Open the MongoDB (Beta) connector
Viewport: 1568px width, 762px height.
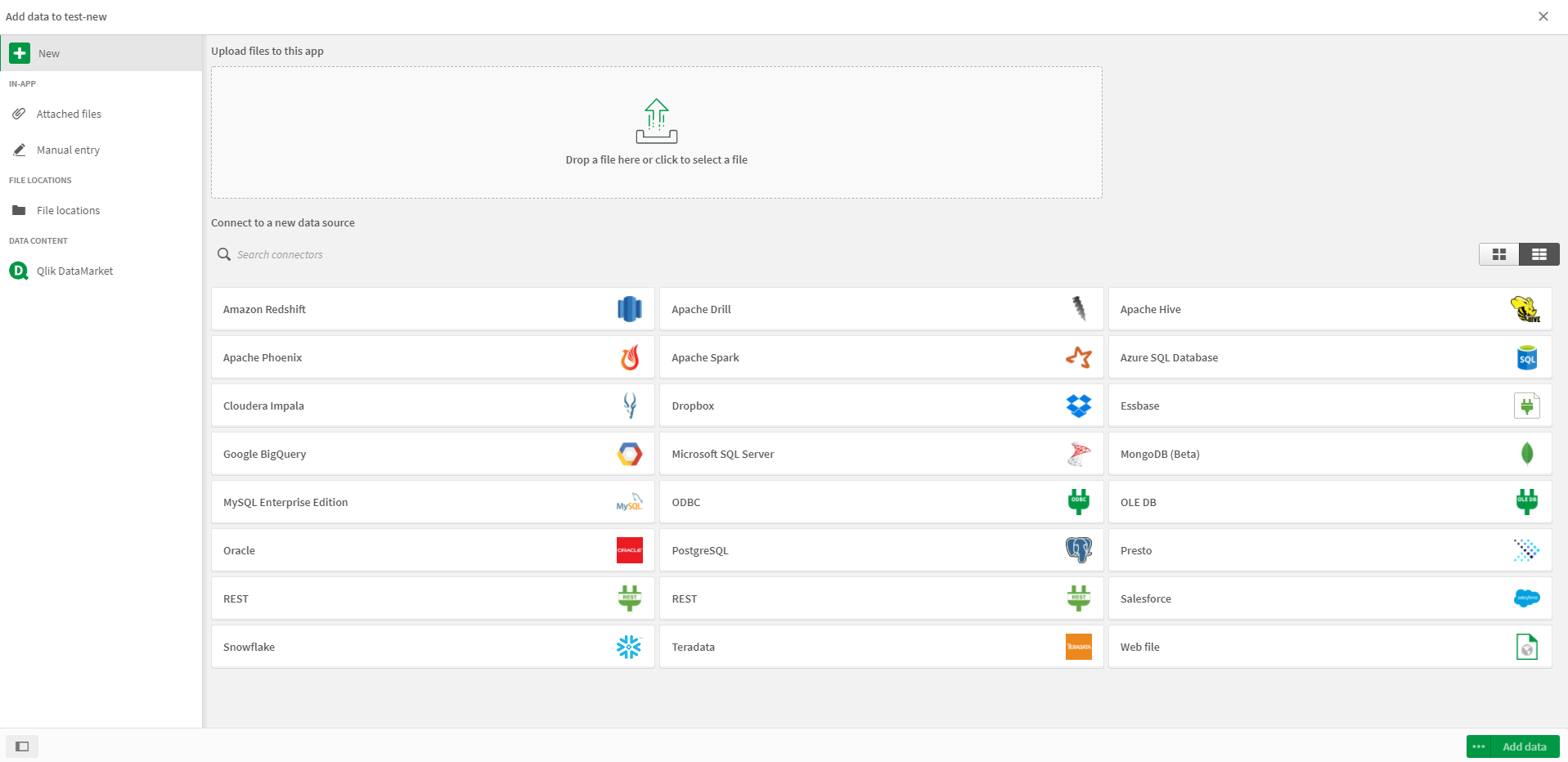(1328, 454)
